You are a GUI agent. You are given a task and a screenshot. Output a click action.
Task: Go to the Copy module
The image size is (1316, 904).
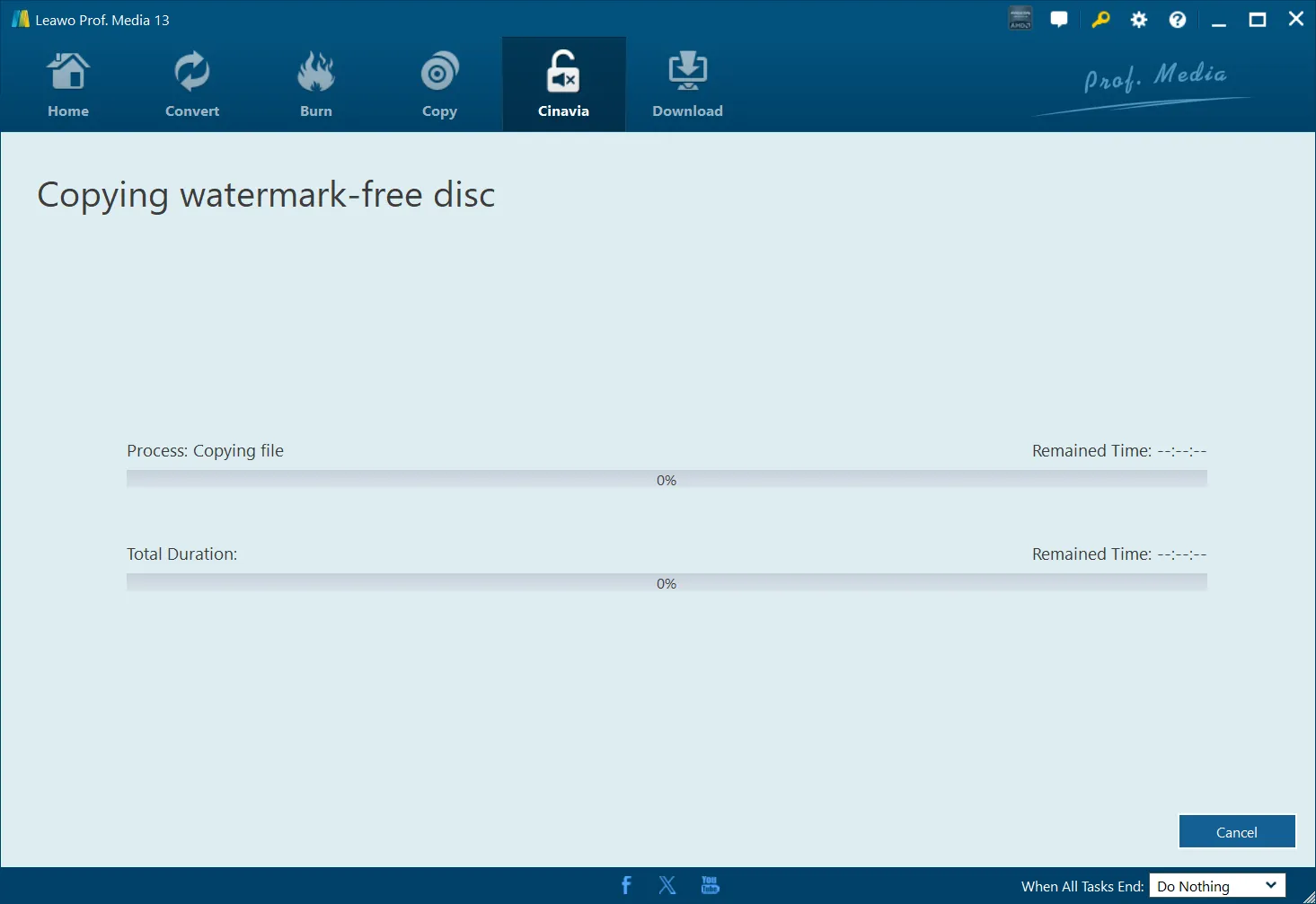[439, 84]
